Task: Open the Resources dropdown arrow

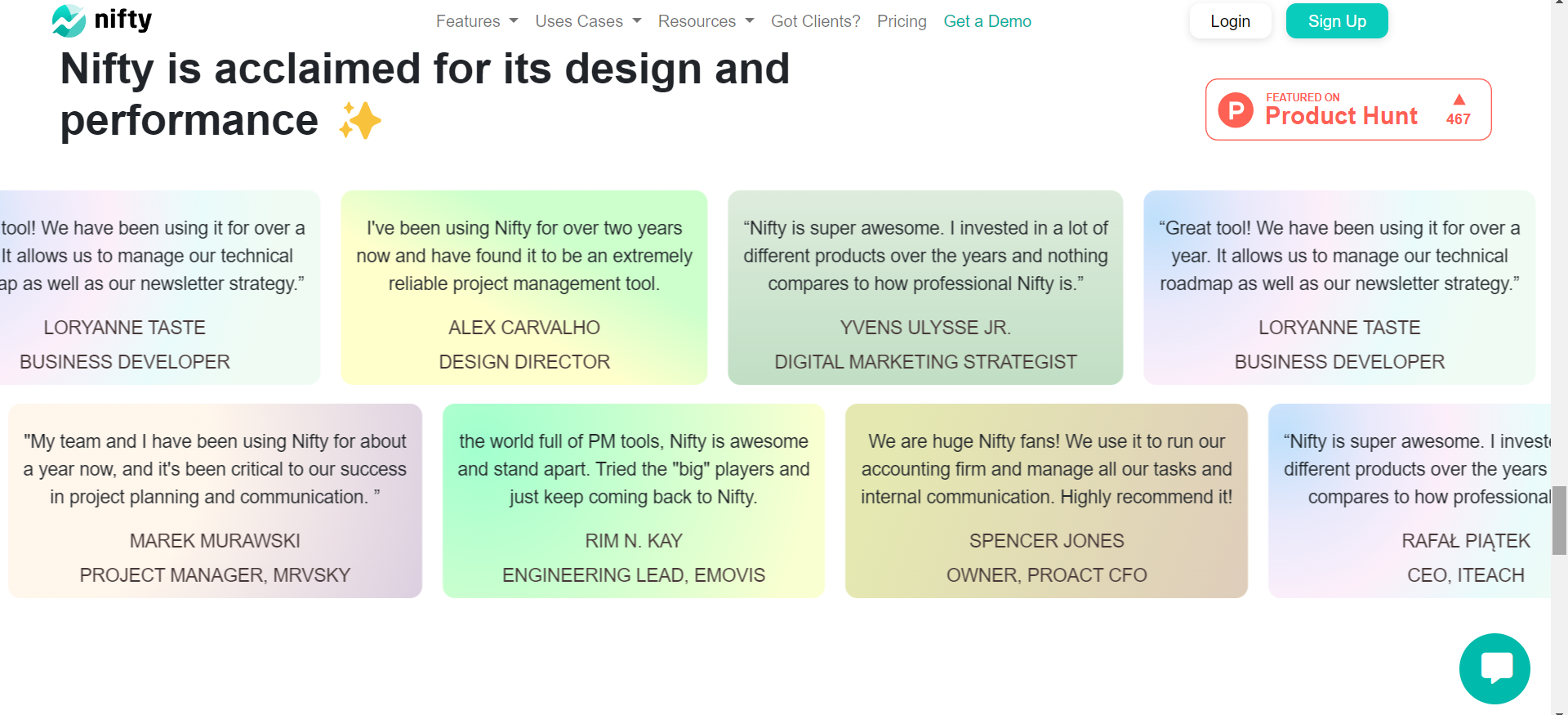Action: (x=750, y=21)
